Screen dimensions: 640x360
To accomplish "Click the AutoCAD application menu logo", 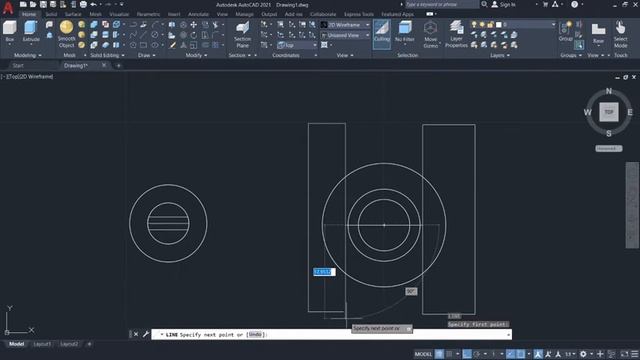I will tap(8, 7).
